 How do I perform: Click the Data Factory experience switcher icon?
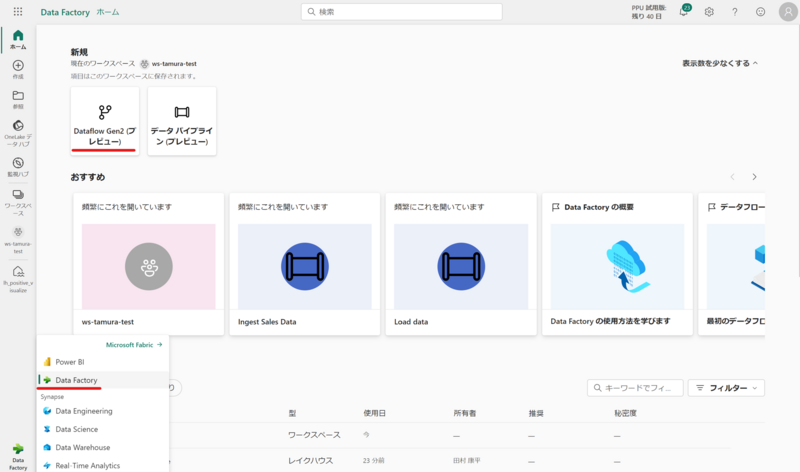tap(18, 456)
